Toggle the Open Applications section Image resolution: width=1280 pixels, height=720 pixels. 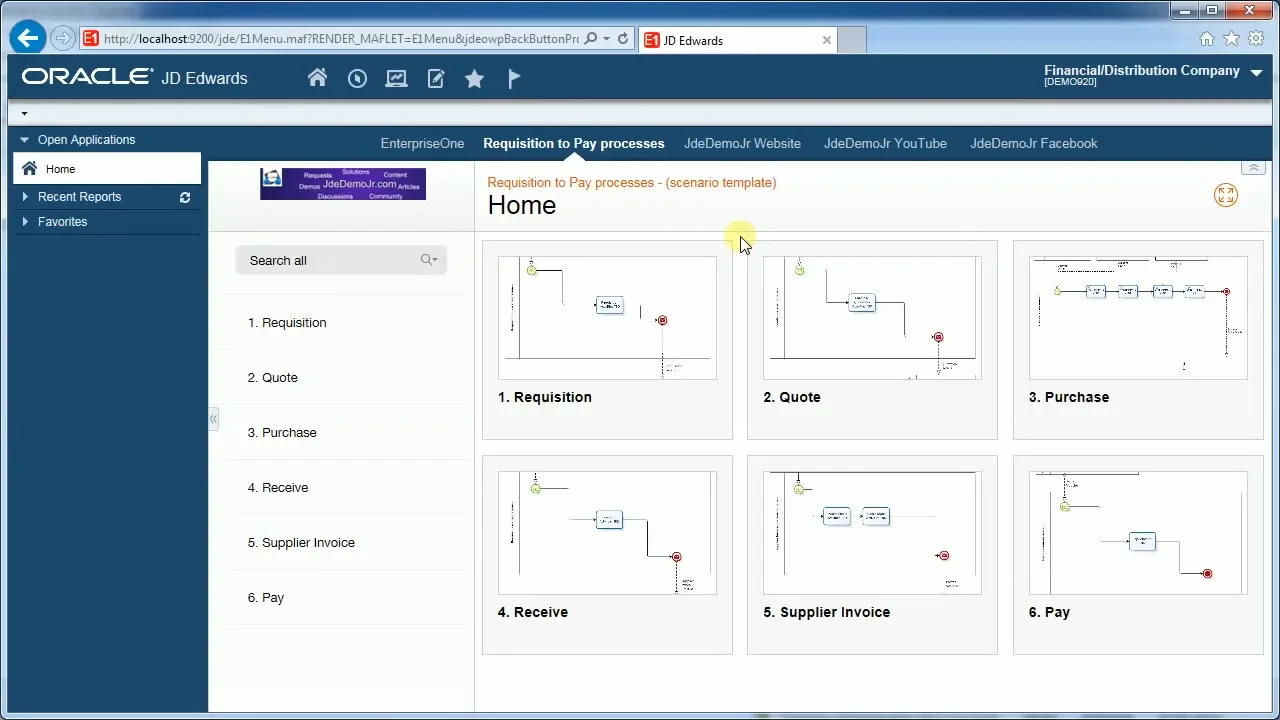coord(24,139)
